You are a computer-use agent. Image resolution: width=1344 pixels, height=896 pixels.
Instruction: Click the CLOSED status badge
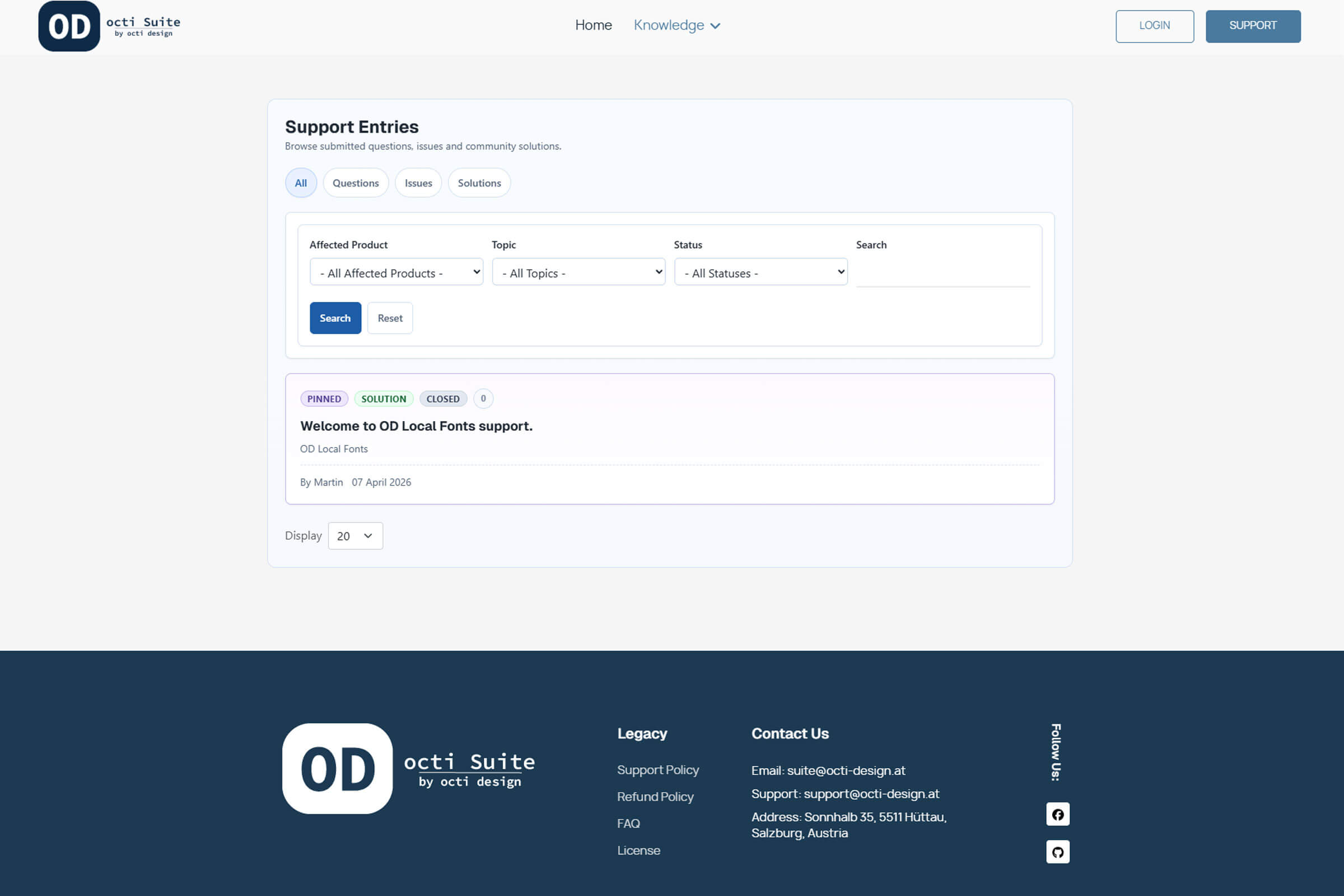click(443, 399)
